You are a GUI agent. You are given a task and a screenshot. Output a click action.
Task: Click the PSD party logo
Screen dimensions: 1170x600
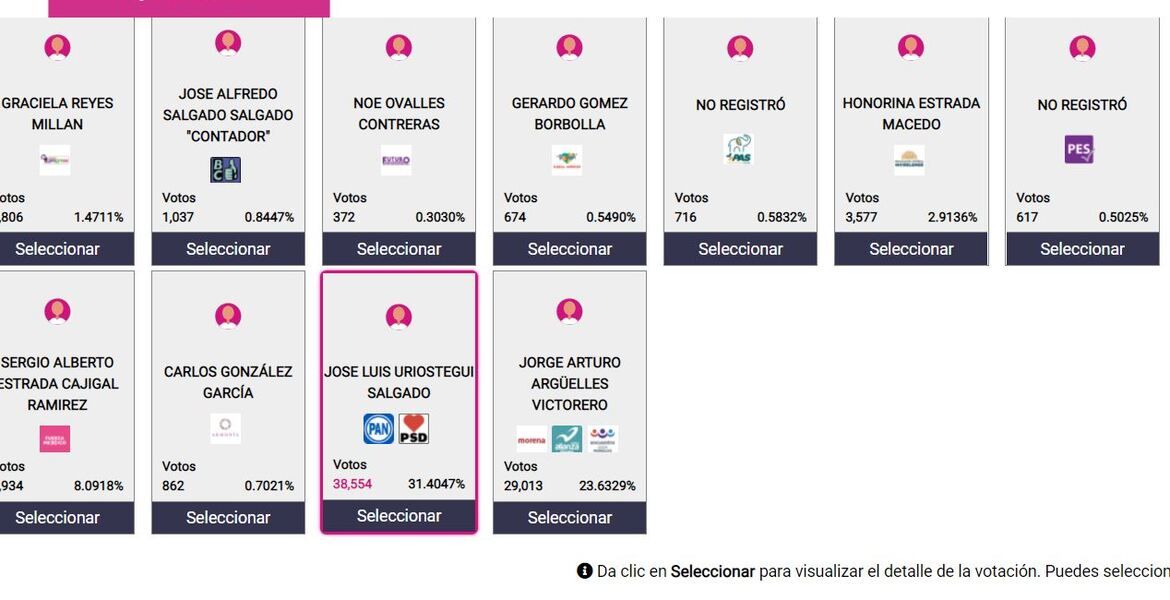(x=414, y=429)
